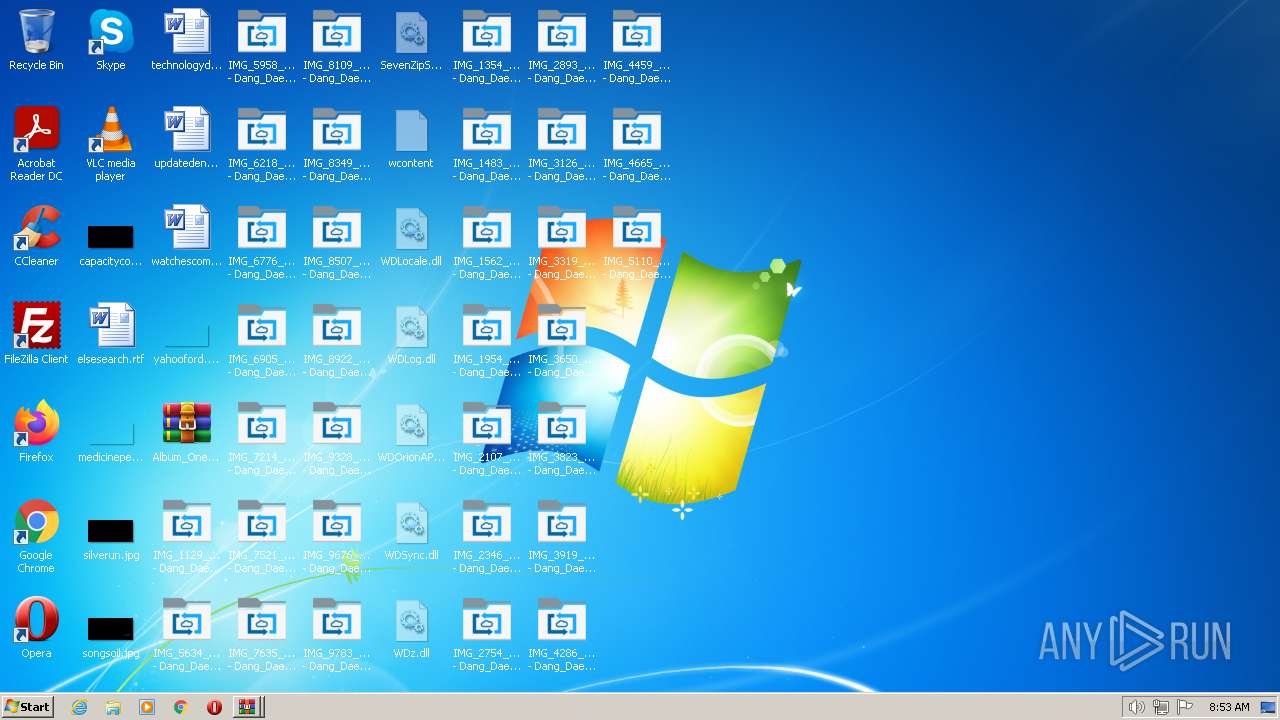Select the technologyd Word document
Image resolution: width=1280 pixels, height=720 pixels.
(186, 40)
